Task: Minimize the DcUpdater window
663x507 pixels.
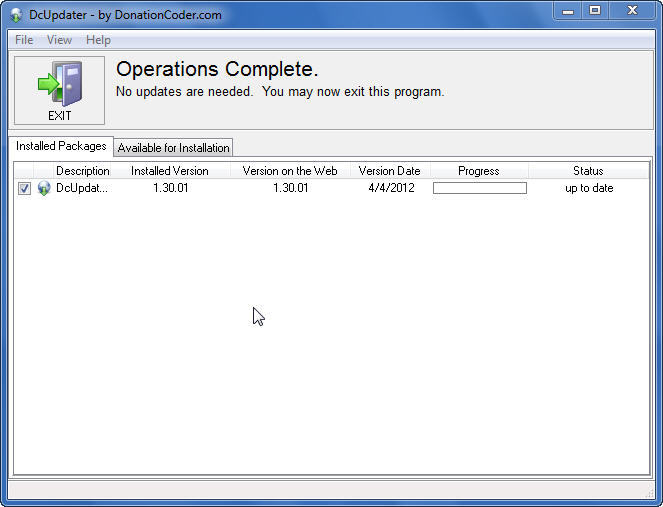Action: click(x=567, y=11)
